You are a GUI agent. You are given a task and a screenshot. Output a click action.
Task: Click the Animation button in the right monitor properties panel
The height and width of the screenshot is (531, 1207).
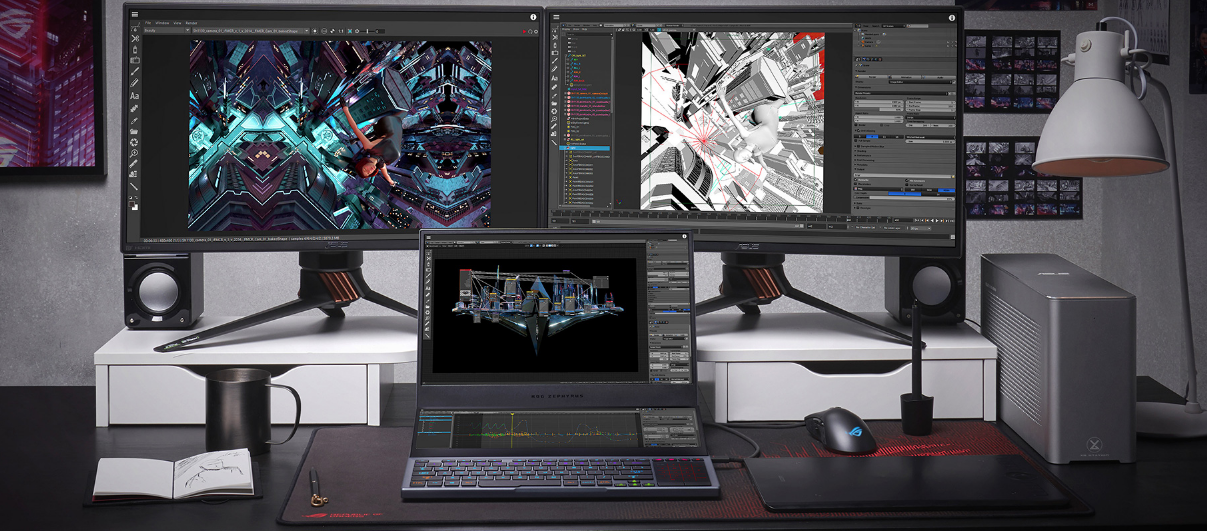tap(905, 77)
